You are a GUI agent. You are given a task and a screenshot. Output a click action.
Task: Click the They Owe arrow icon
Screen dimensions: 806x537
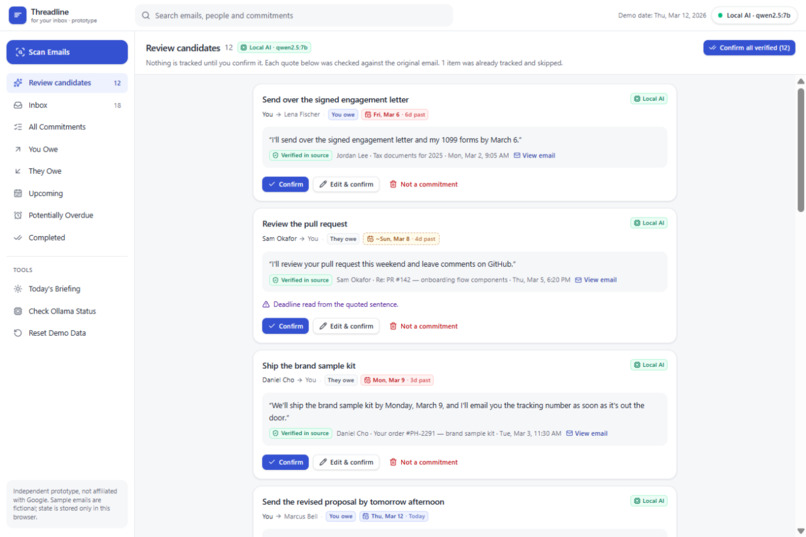coord(18,171)
